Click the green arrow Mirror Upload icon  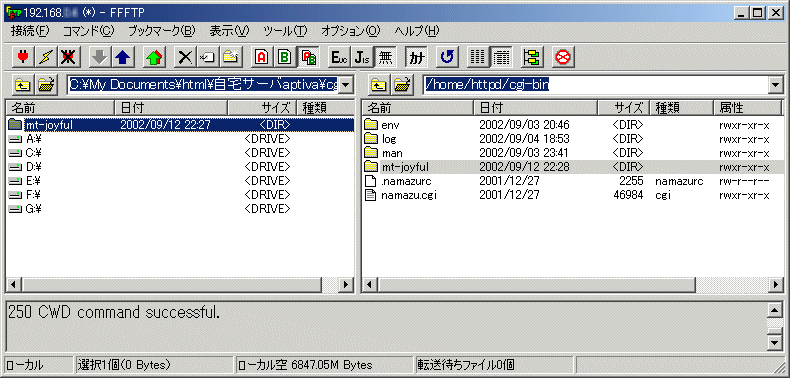tap(155, 57)
